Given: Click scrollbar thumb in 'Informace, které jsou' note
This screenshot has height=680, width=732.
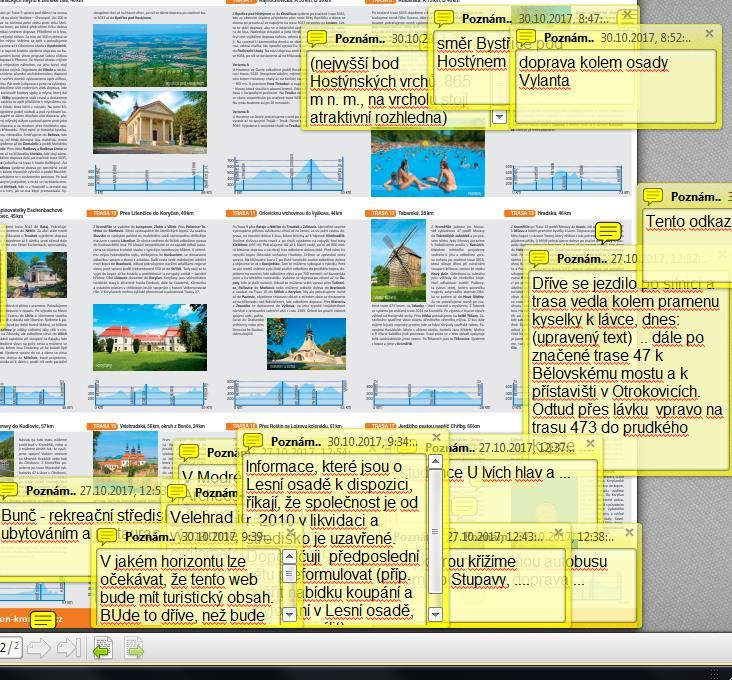Looking at the screenshot, I should (435, 531).
